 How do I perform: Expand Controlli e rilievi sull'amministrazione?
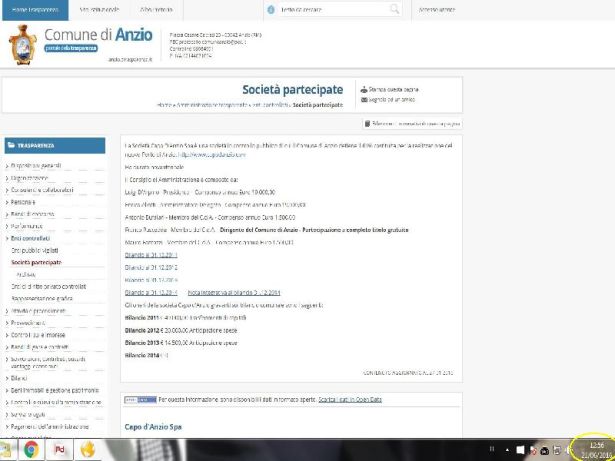pos(56,403)
